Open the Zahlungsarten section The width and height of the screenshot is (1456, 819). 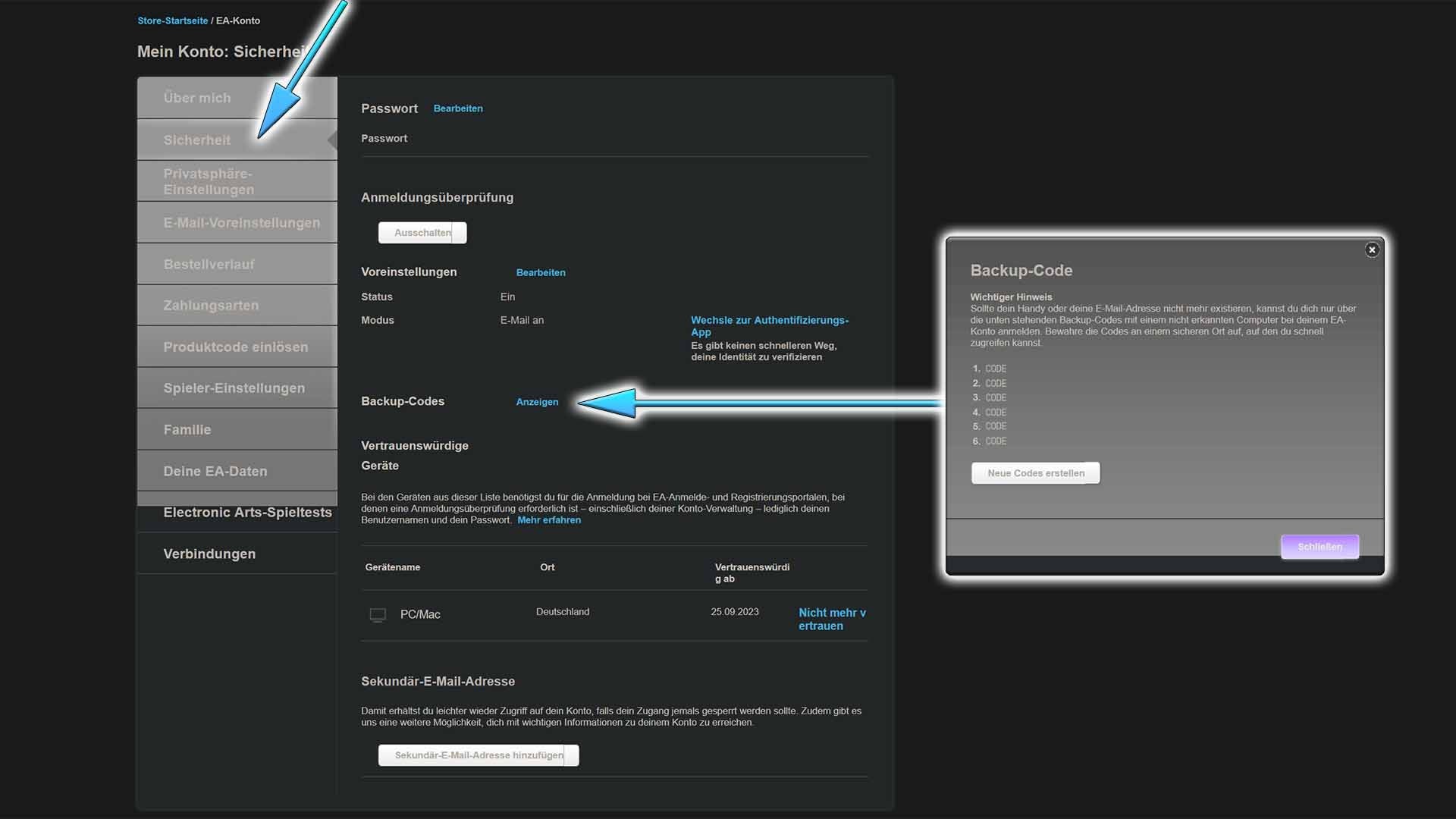[211, 305]
